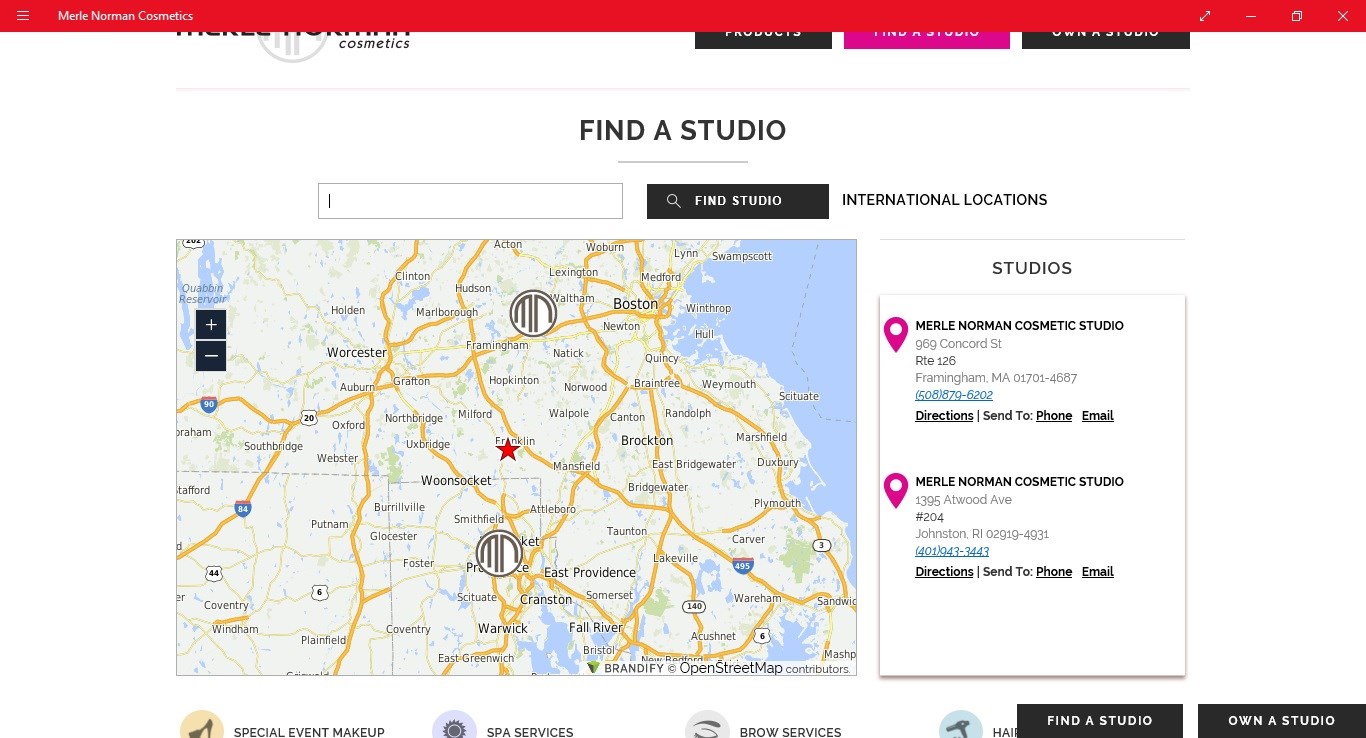Image resolution: width=1366 pixels, height=738 pixels.
Task: Click the Studios panel heading
Action: [1032, 268]
